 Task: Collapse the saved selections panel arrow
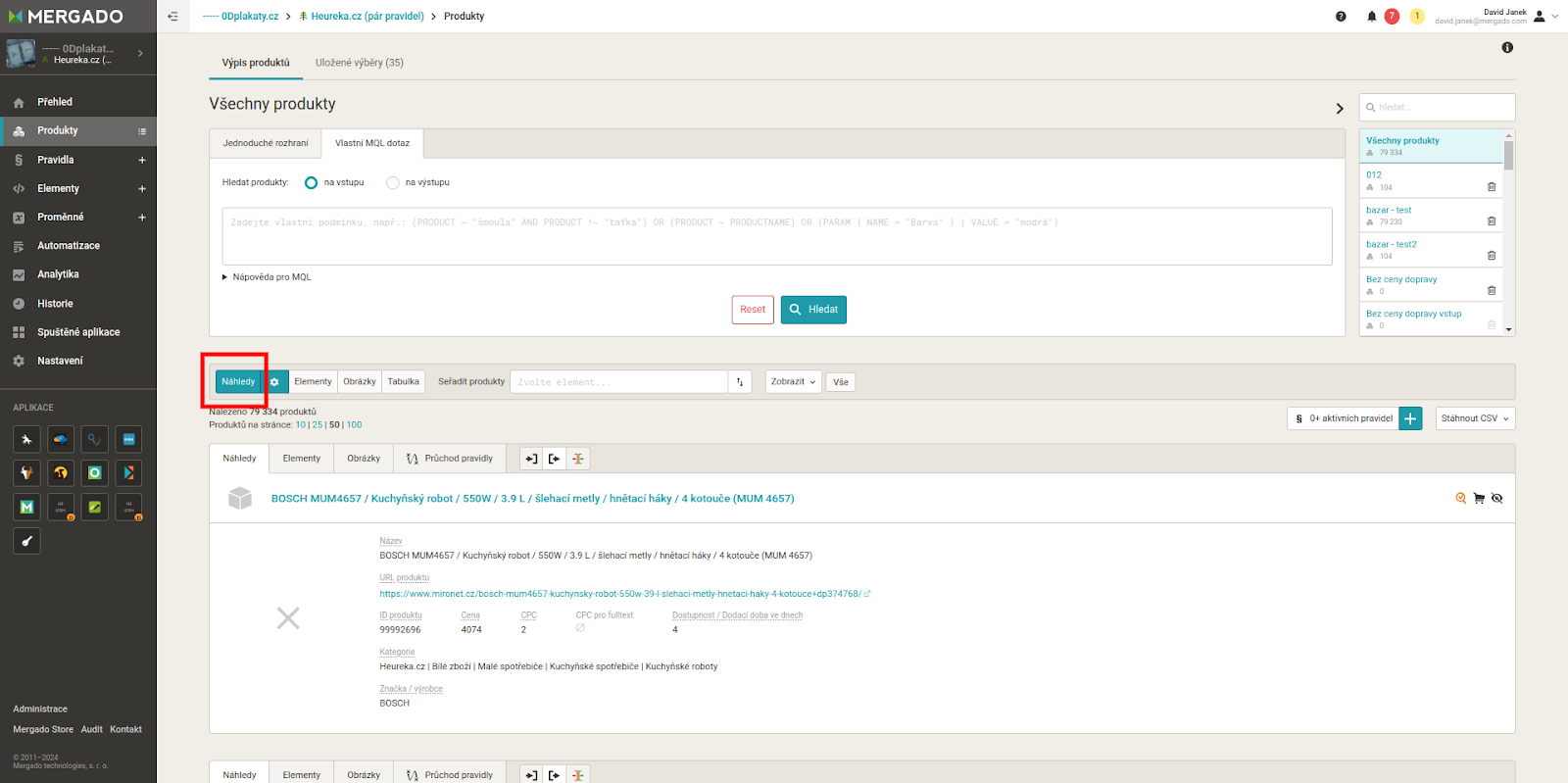pyautogui.click(x=1340, y=108)
